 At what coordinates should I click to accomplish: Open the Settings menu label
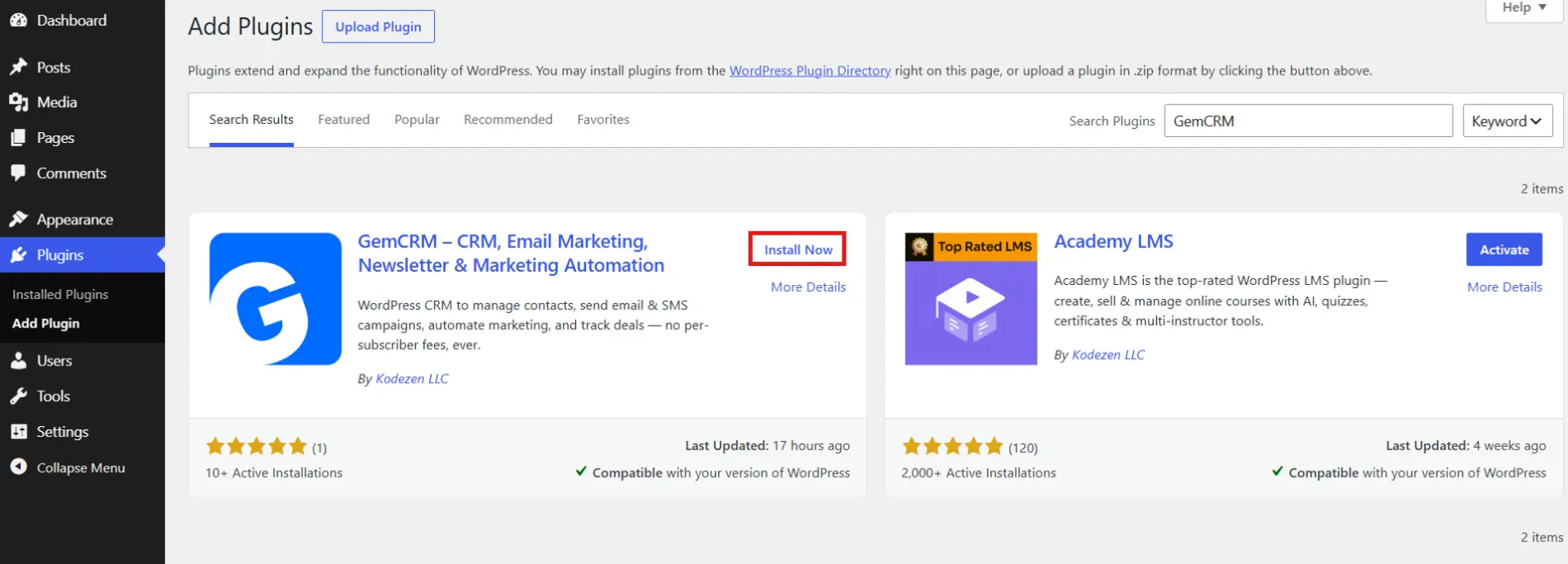coord(63,431)
